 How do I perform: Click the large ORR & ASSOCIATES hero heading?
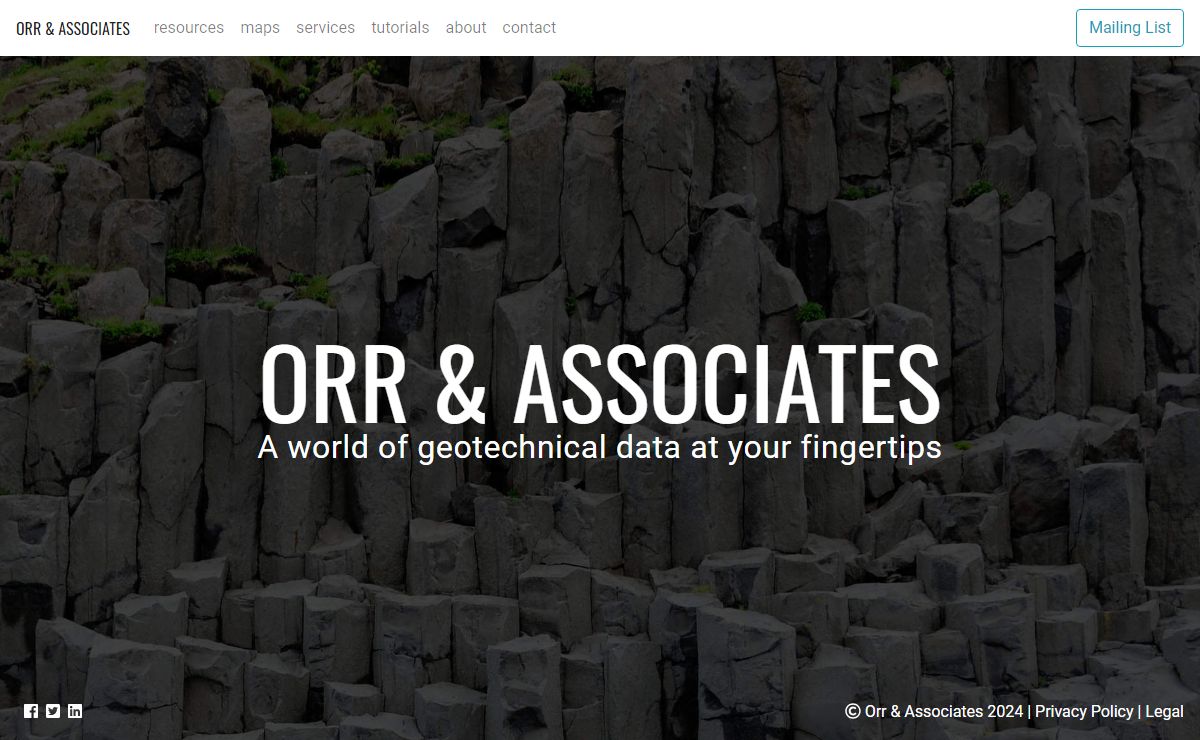click(600, 384)
